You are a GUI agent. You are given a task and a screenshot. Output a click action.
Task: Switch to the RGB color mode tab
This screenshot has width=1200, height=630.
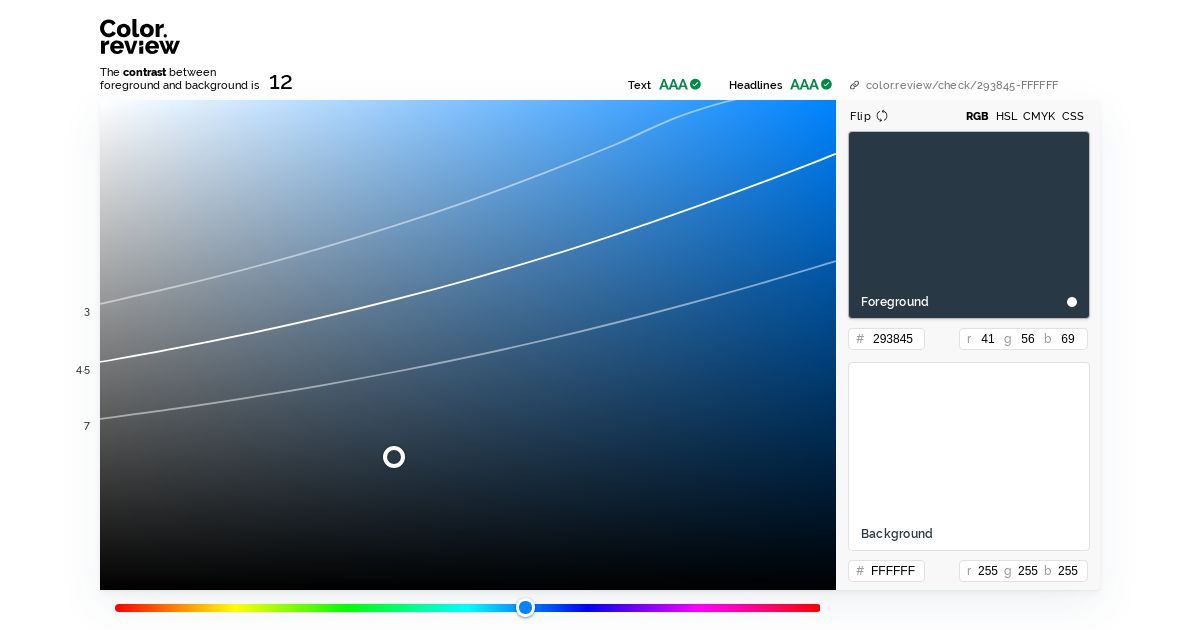pos(977,116)
